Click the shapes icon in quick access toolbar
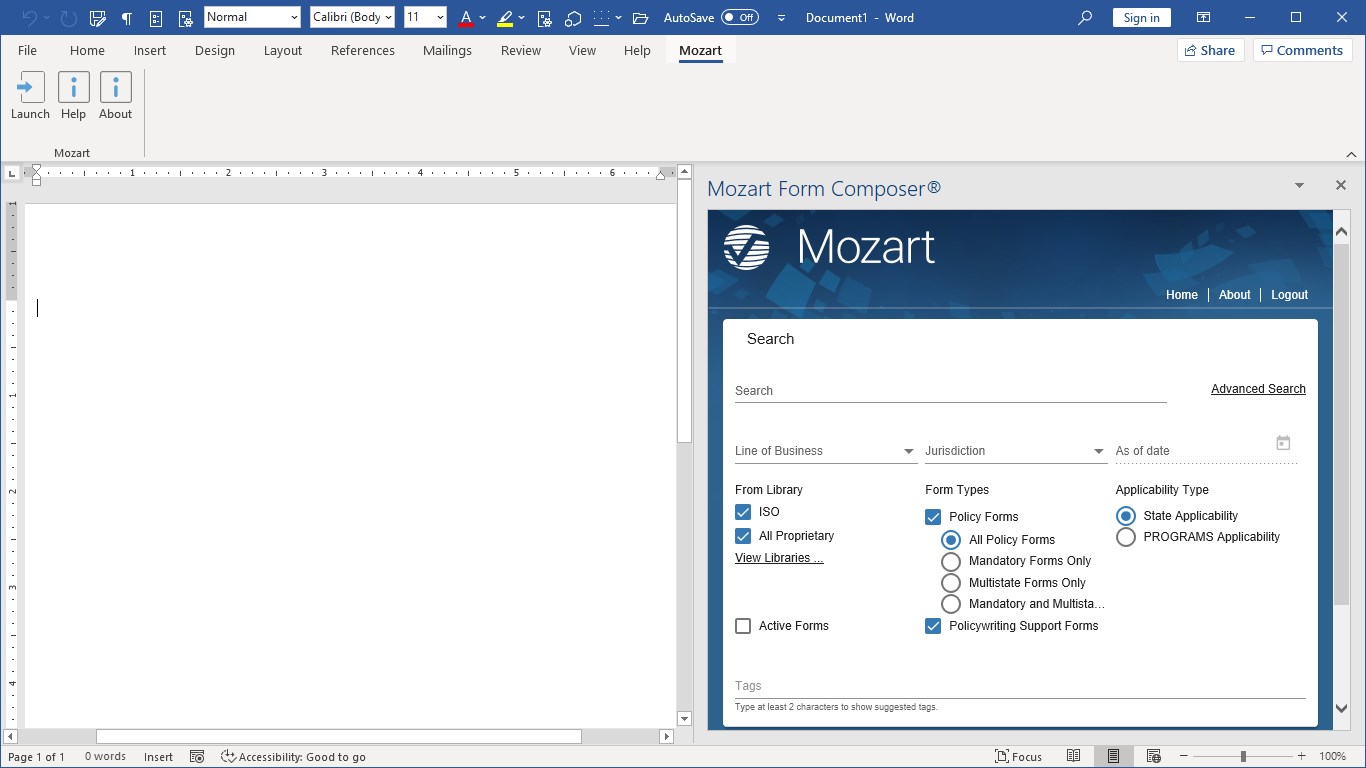This screenshot has width=1366, height=768. [x=573, y=18]
